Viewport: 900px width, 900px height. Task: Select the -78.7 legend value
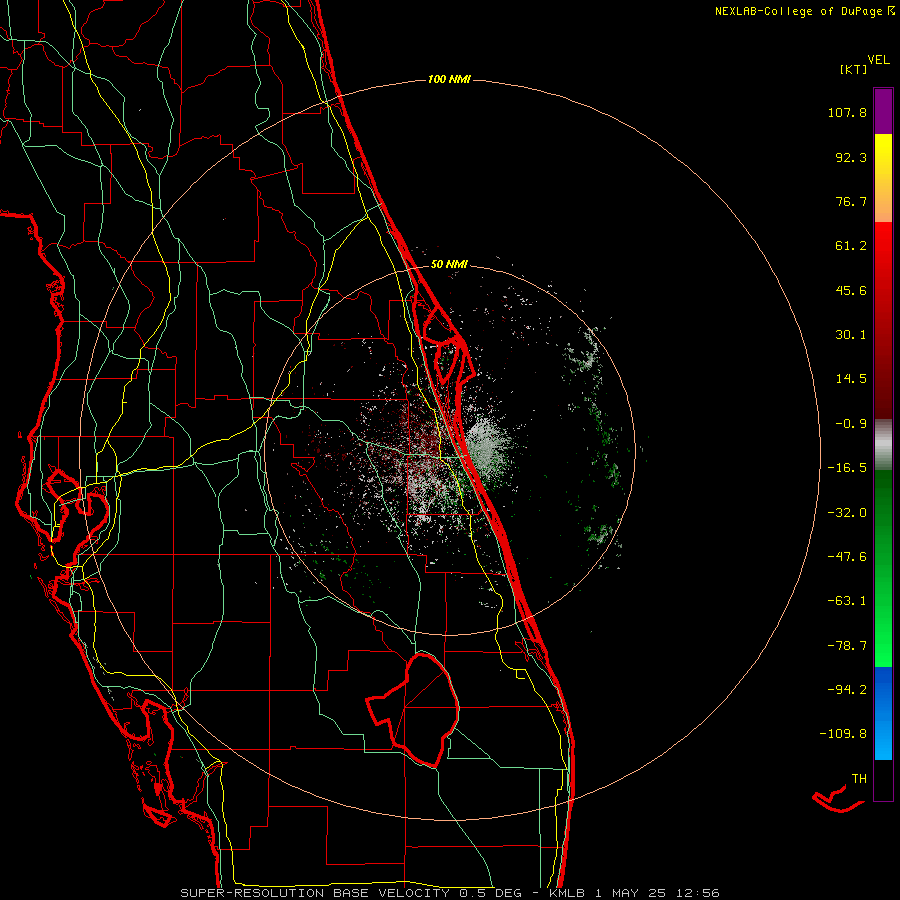point(847,646)
